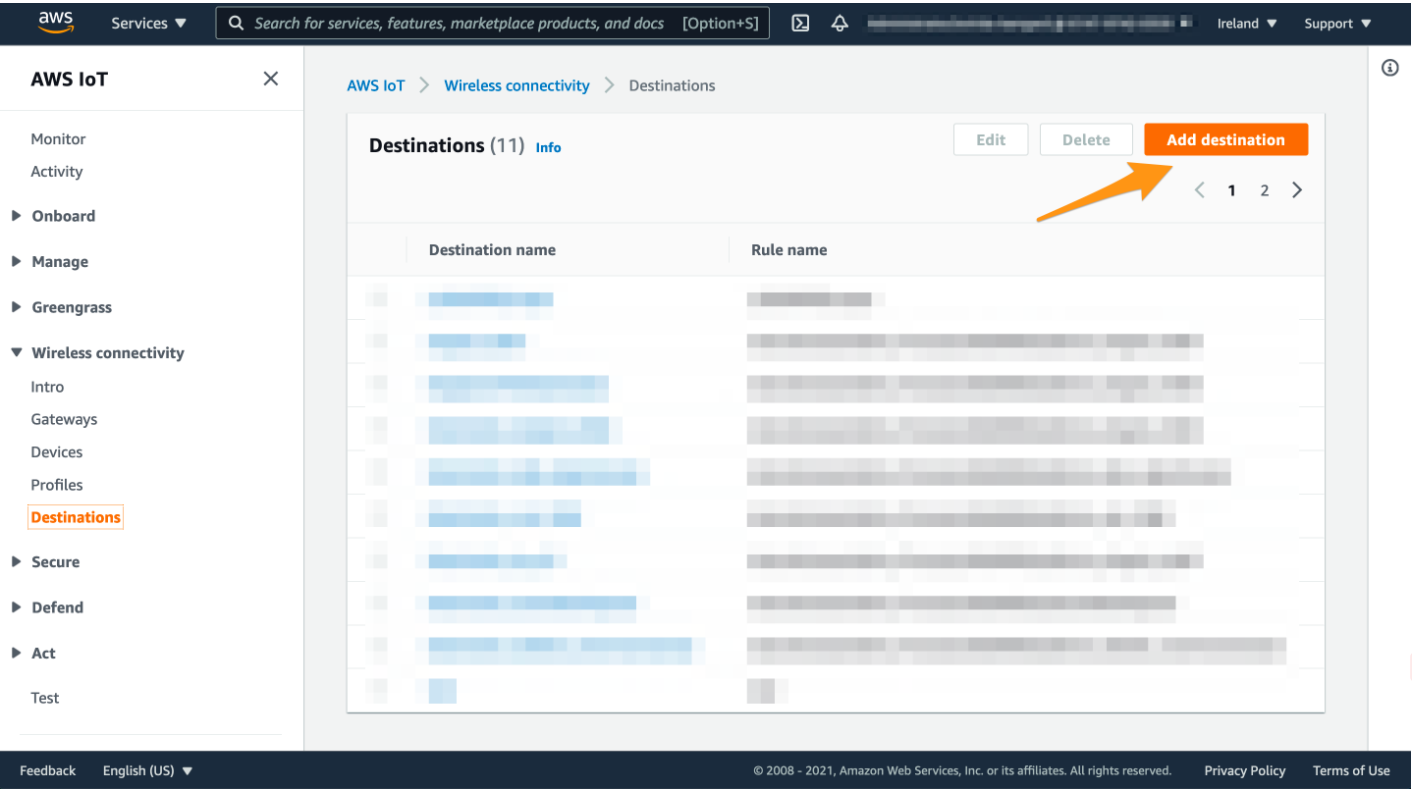Follow the Wireless connectivity breadcrumb link

(x=517, y=86)
